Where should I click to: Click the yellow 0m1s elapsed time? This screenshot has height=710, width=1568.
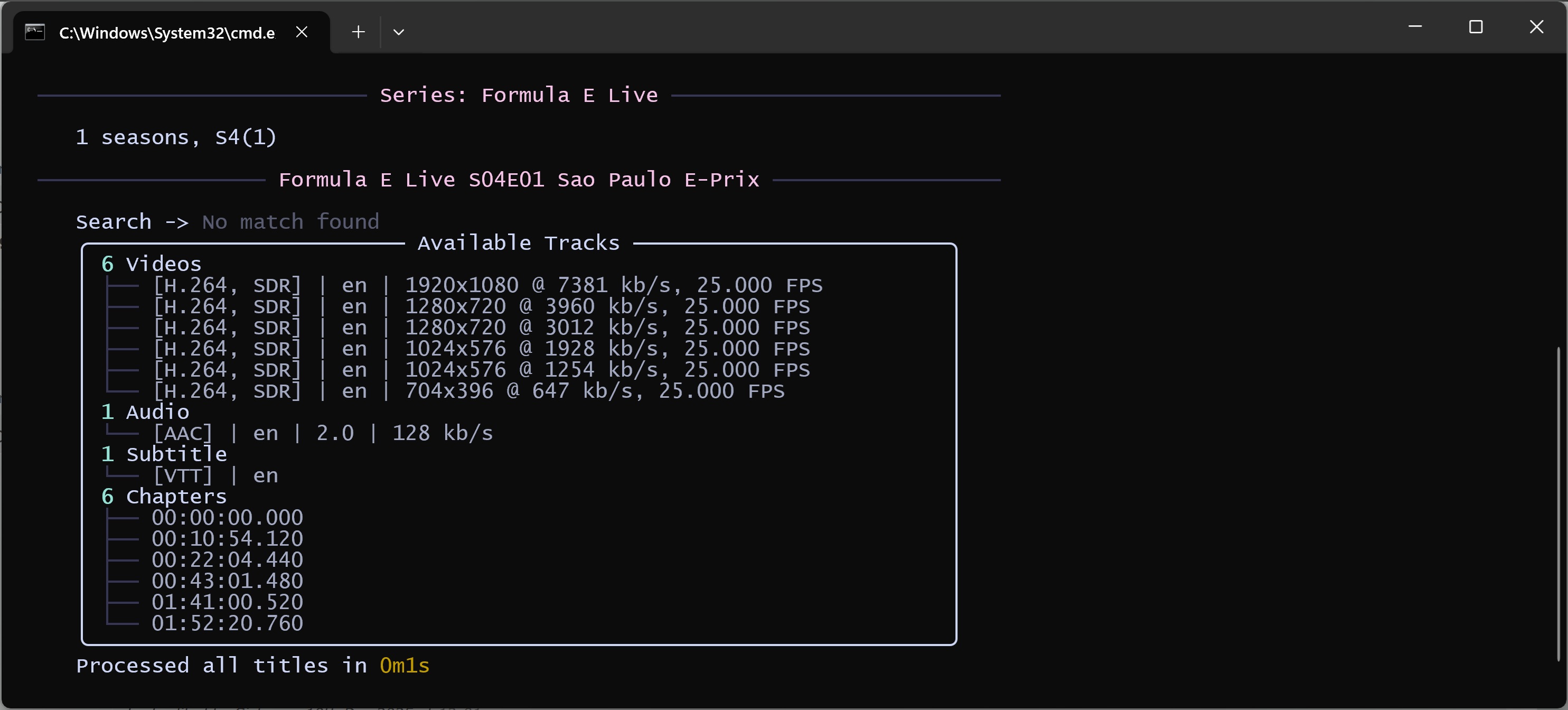click(404, 666)
